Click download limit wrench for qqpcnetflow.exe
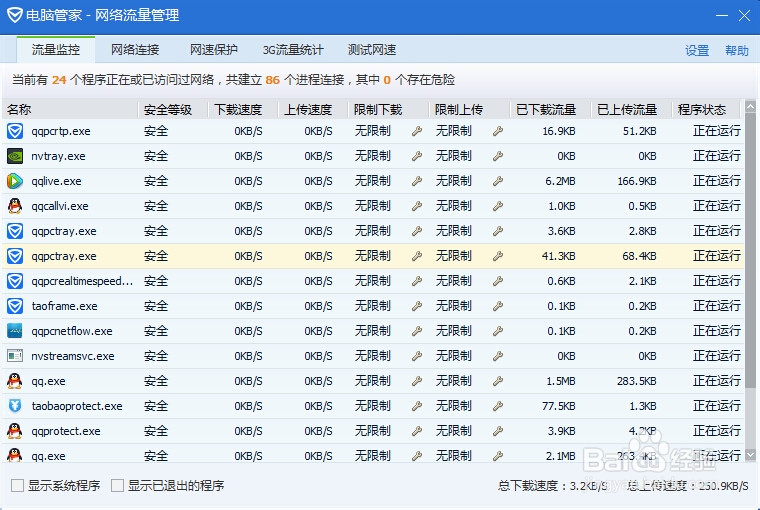Viewport: 760px width, 510px height. point(417,331)
